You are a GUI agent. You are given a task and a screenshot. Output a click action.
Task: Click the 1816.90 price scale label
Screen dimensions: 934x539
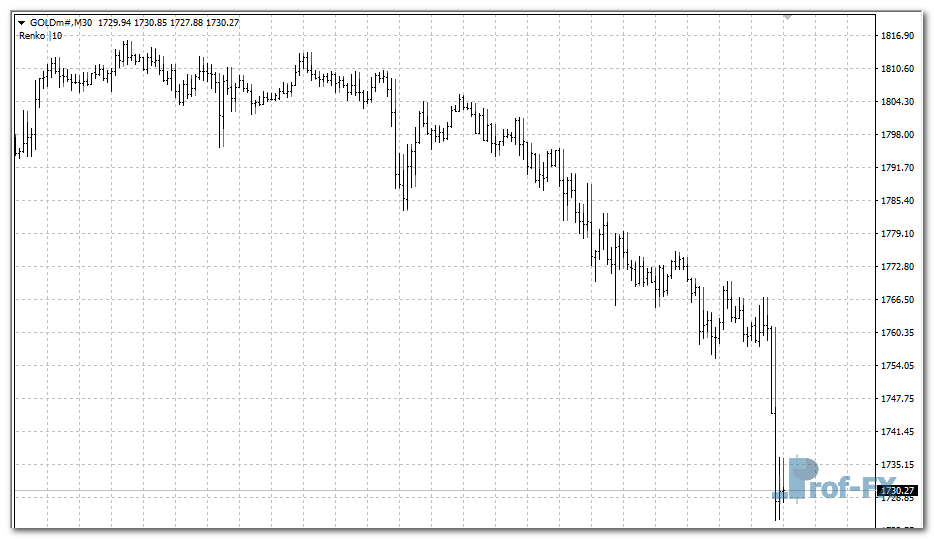[897, 36]
